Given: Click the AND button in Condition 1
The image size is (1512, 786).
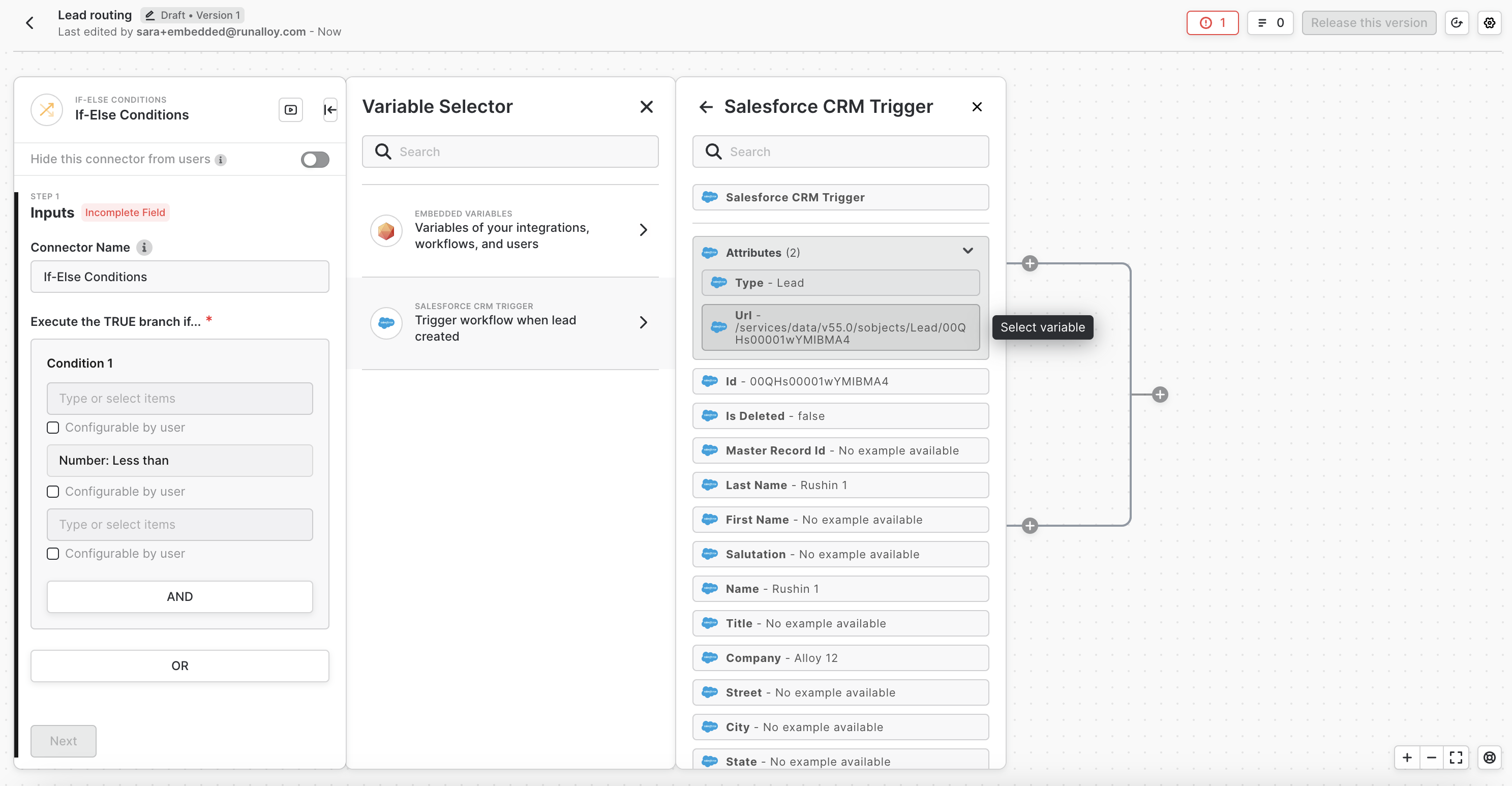Looking at the screenshot, I should [179, 596].
